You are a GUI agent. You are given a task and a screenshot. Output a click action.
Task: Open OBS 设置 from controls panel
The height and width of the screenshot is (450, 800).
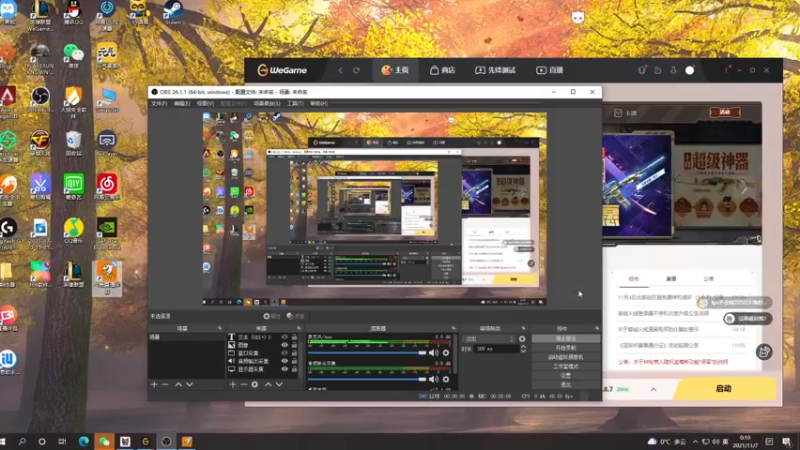(565, 375)
